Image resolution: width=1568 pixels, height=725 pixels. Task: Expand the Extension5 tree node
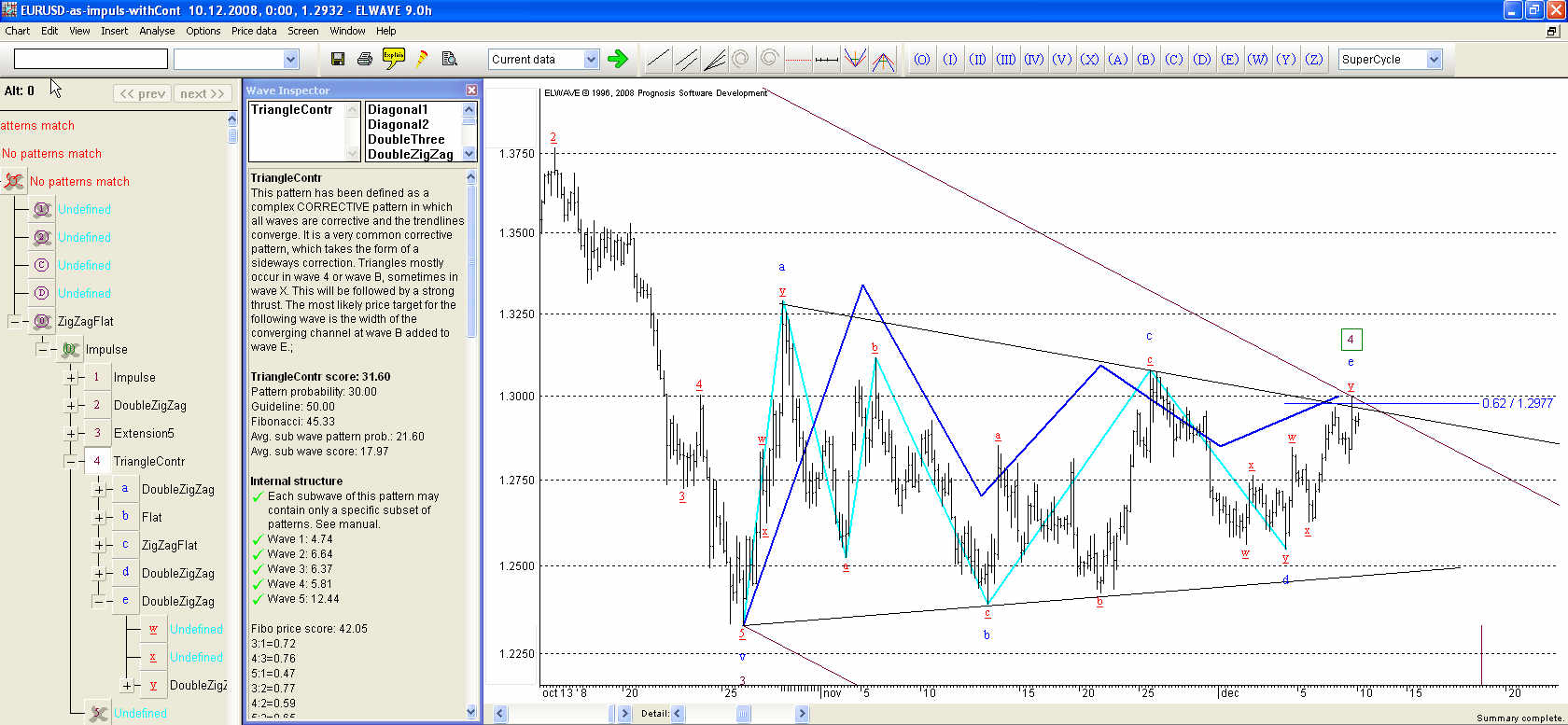coord(70,433)
